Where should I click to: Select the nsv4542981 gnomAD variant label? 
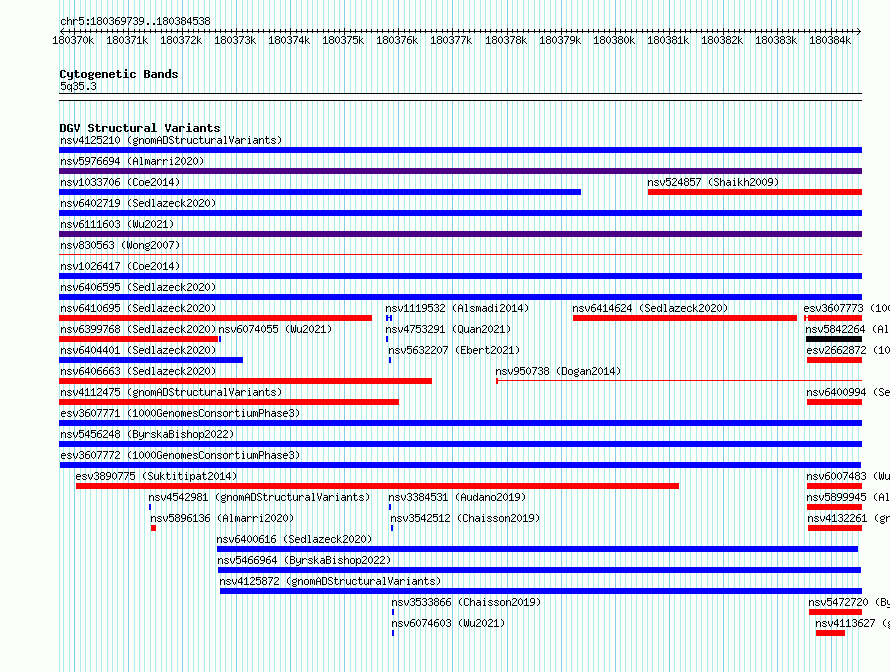259,497
